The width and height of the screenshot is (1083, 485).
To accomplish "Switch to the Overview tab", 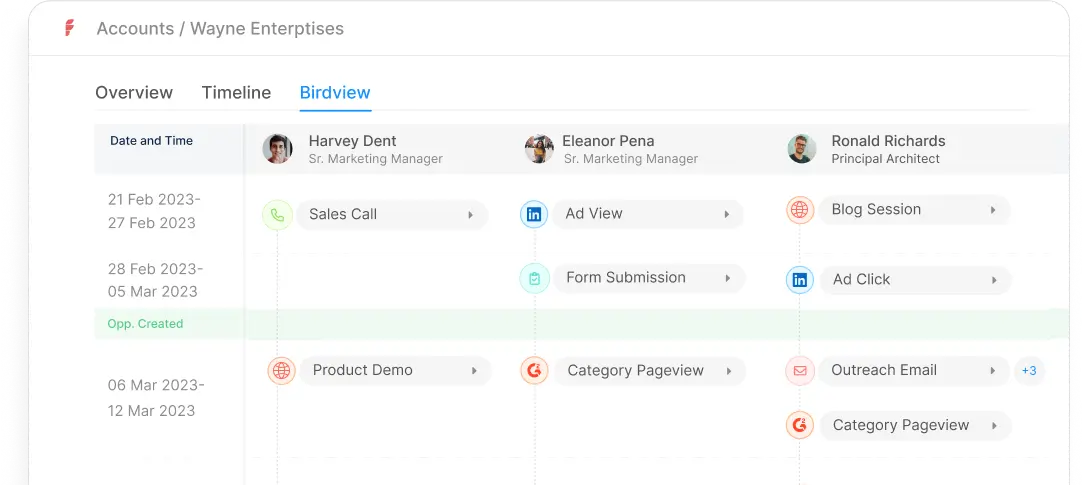I will coord(134,93).
